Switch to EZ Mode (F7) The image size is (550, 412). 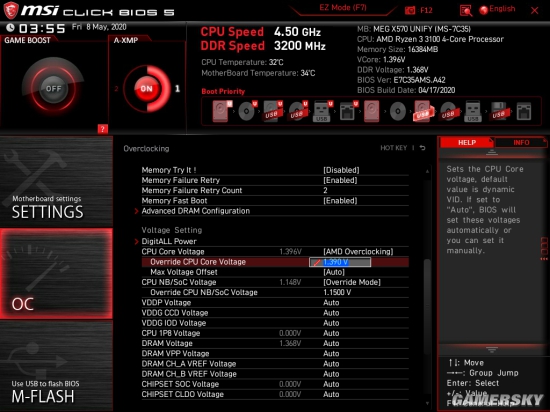pyautogui.click(x=343, y=8)
